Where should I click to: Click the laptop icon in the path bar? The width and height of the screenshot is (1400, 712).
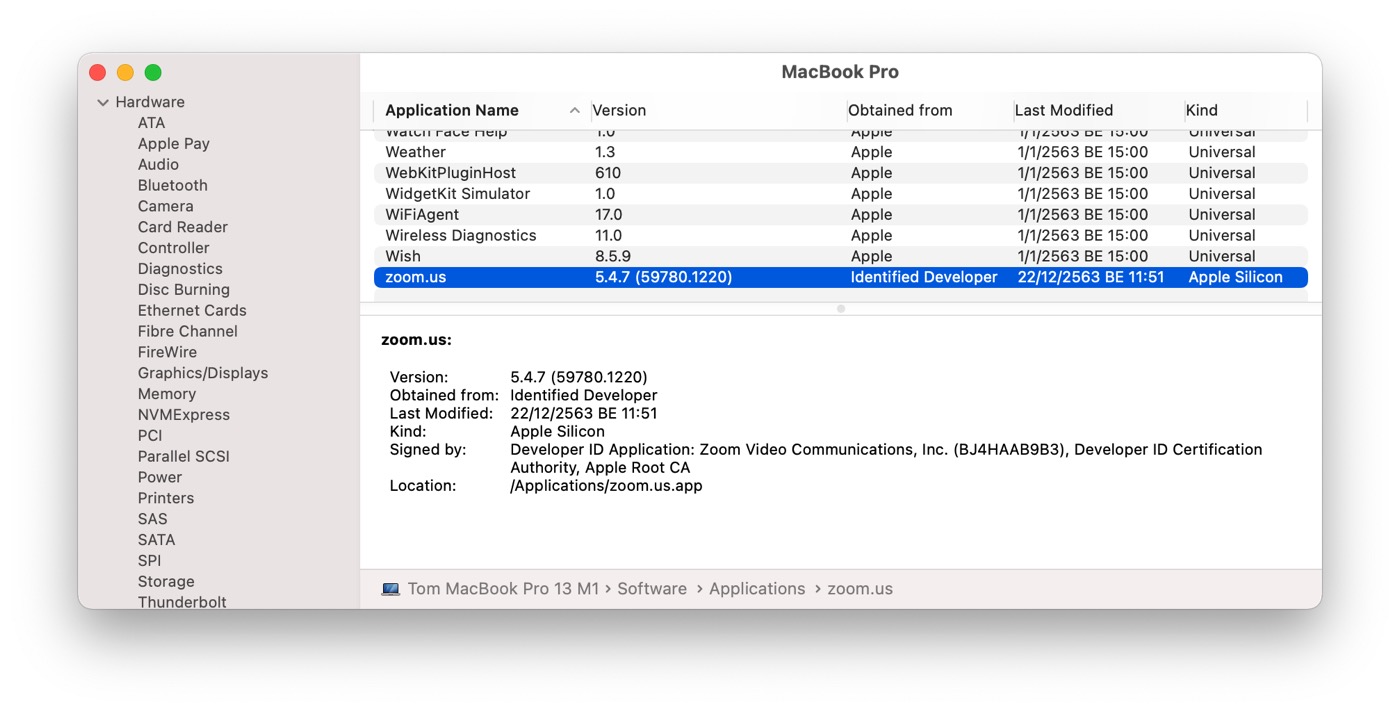point(391,589)
